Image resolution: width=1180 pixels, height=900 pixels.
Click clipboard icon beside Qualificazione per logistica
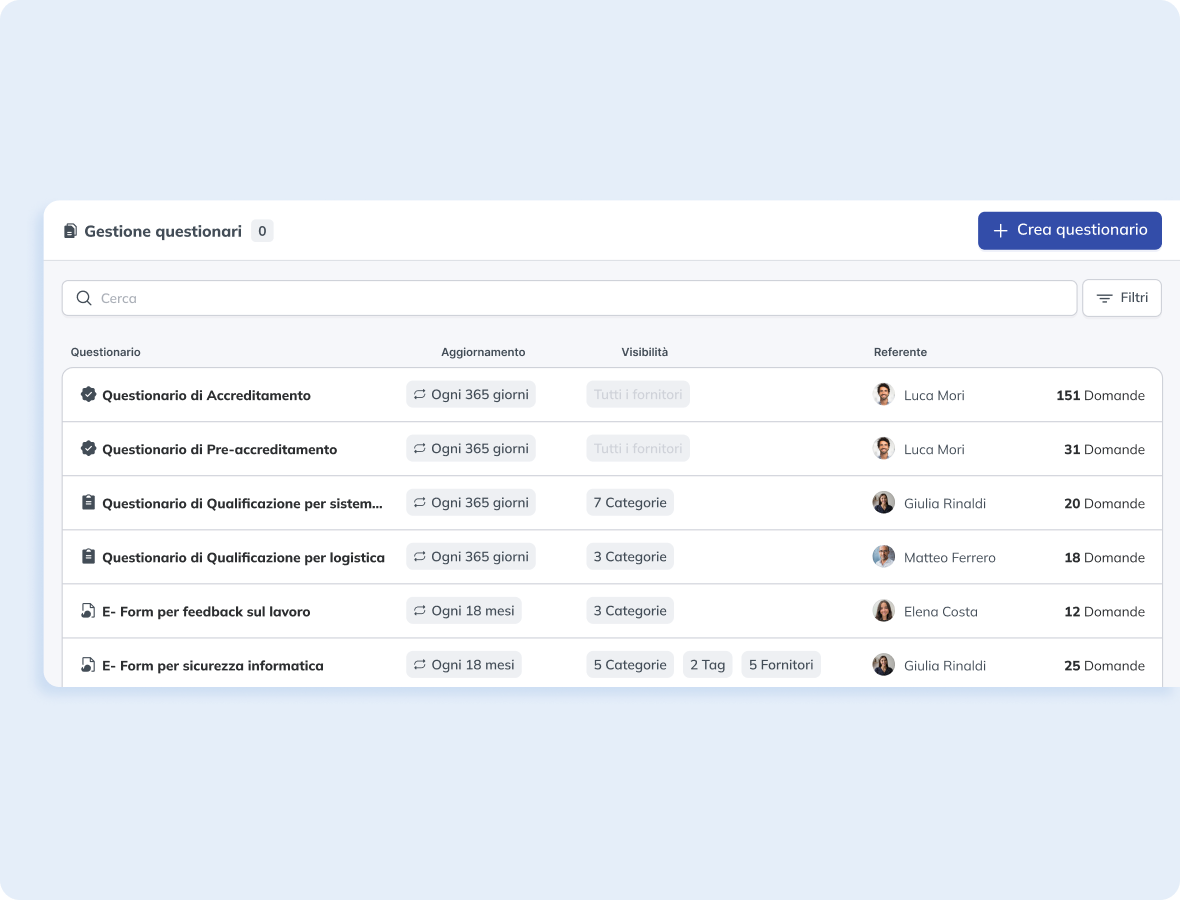pyautogui.click(x=88, y=557)
